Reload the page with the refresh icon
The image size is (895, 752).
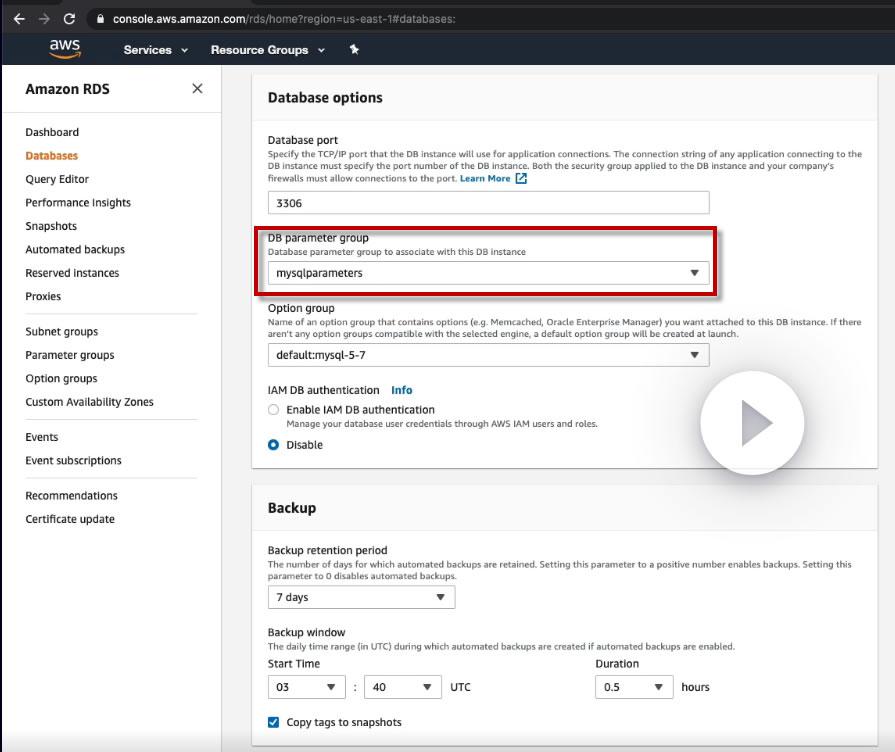[x=69, y=19]
